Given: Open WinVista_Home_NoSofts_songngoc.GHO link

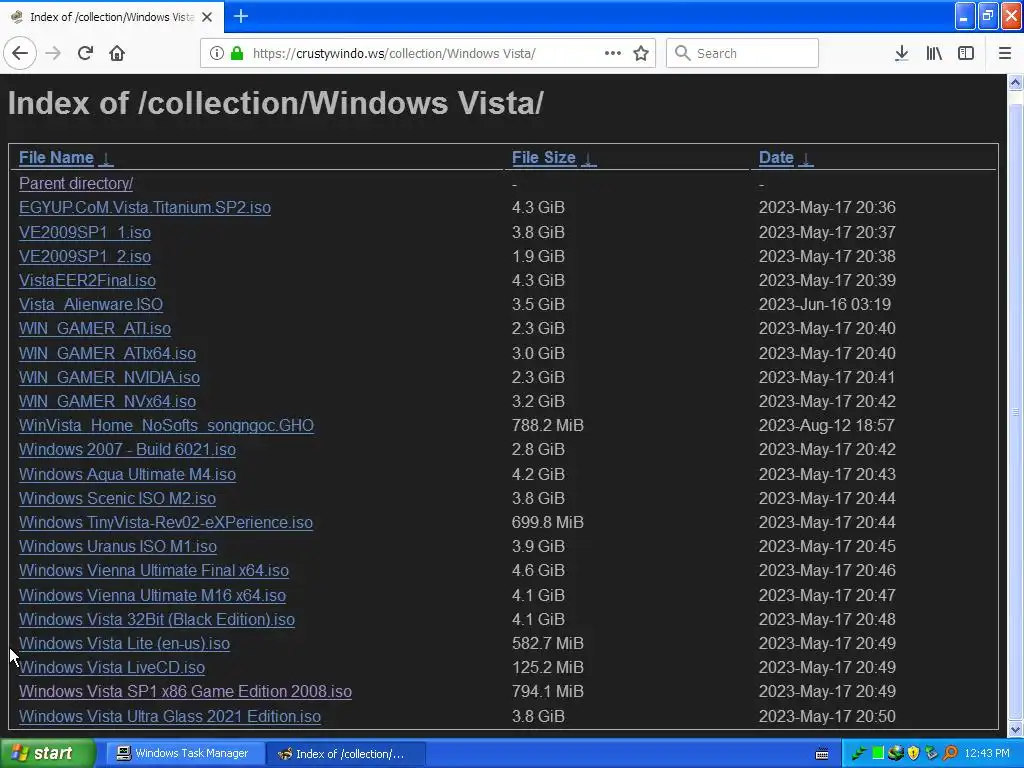Looking at the screenshot, I should pyautogui.click(x=167, y=426).
